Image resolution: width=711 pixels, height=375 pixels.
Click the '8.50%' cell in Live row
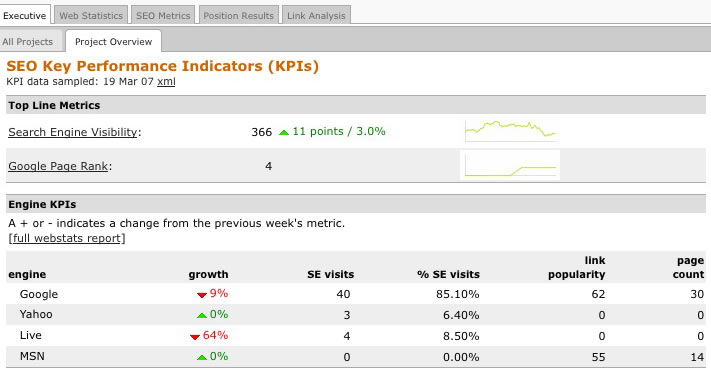461,336
